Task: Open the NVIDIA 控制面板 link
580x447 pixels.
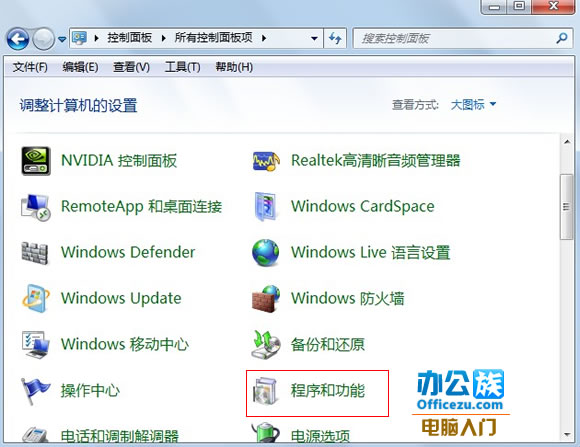Action: (x=119, y=161)
